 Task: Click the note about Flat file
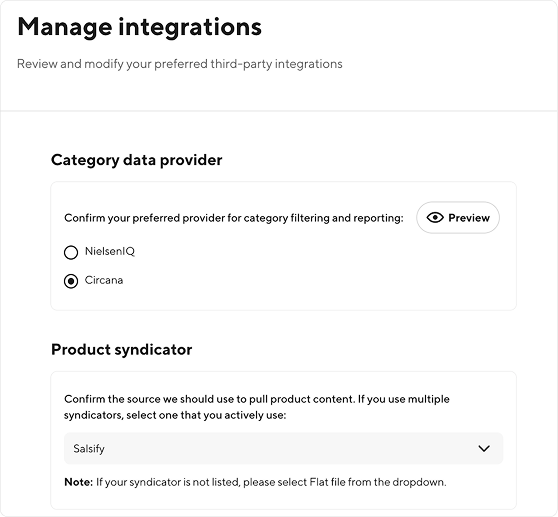click(255, 482)
